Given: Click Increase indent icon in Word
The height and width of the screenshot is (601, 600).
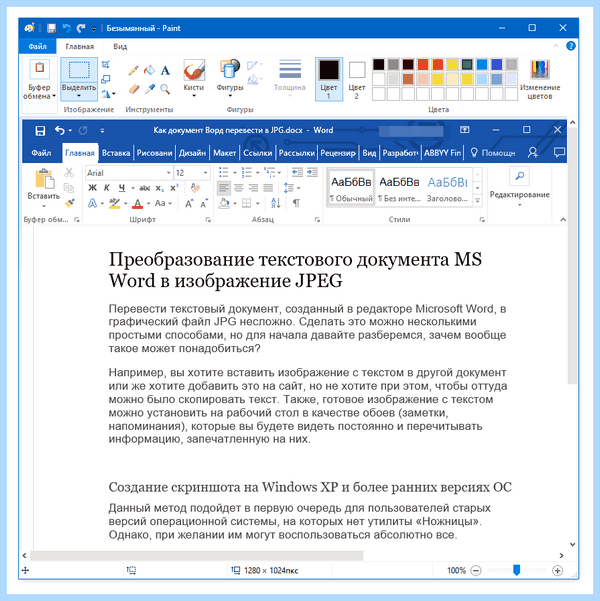Looking at the screenshot, I should point(312,172).
